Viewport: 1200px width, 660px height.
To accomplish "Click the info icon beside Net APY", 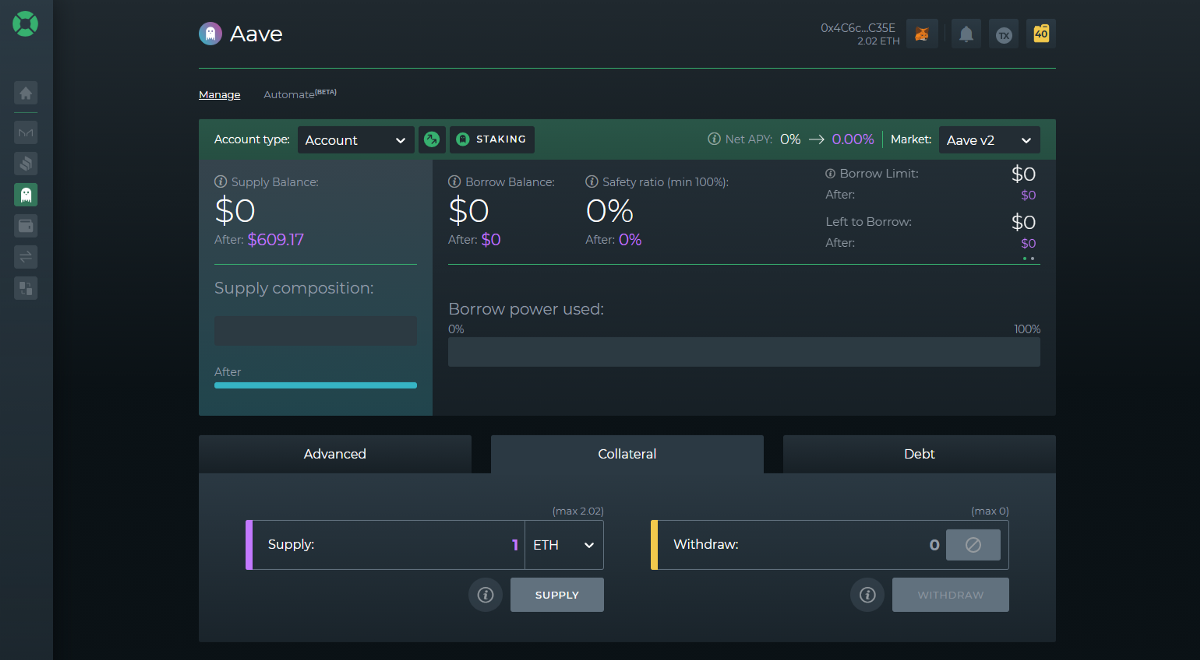I will coord(714,139).
